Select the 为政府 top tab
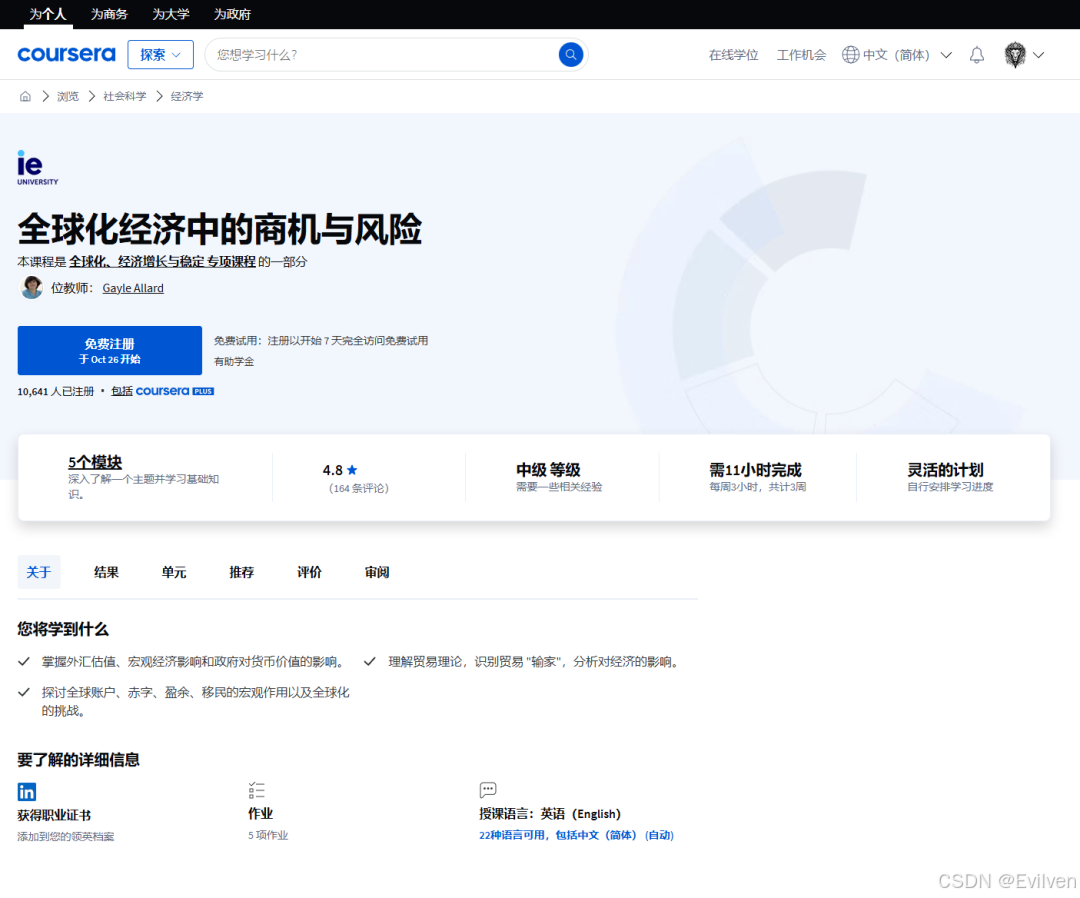 tap(232, 14)
